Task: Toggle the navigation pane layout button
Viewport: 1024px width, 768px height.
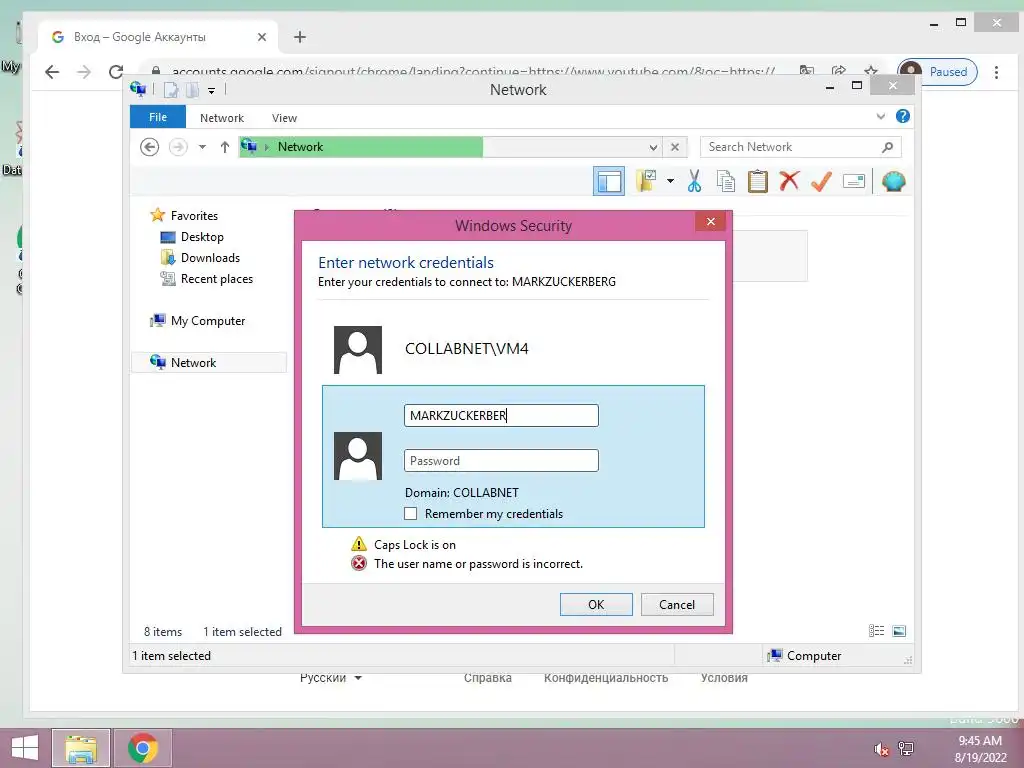Action: (609, 181)
